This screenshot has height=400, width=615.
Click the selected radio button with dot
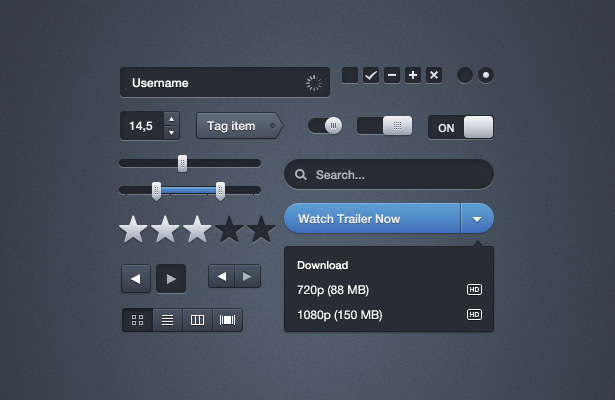486,75
